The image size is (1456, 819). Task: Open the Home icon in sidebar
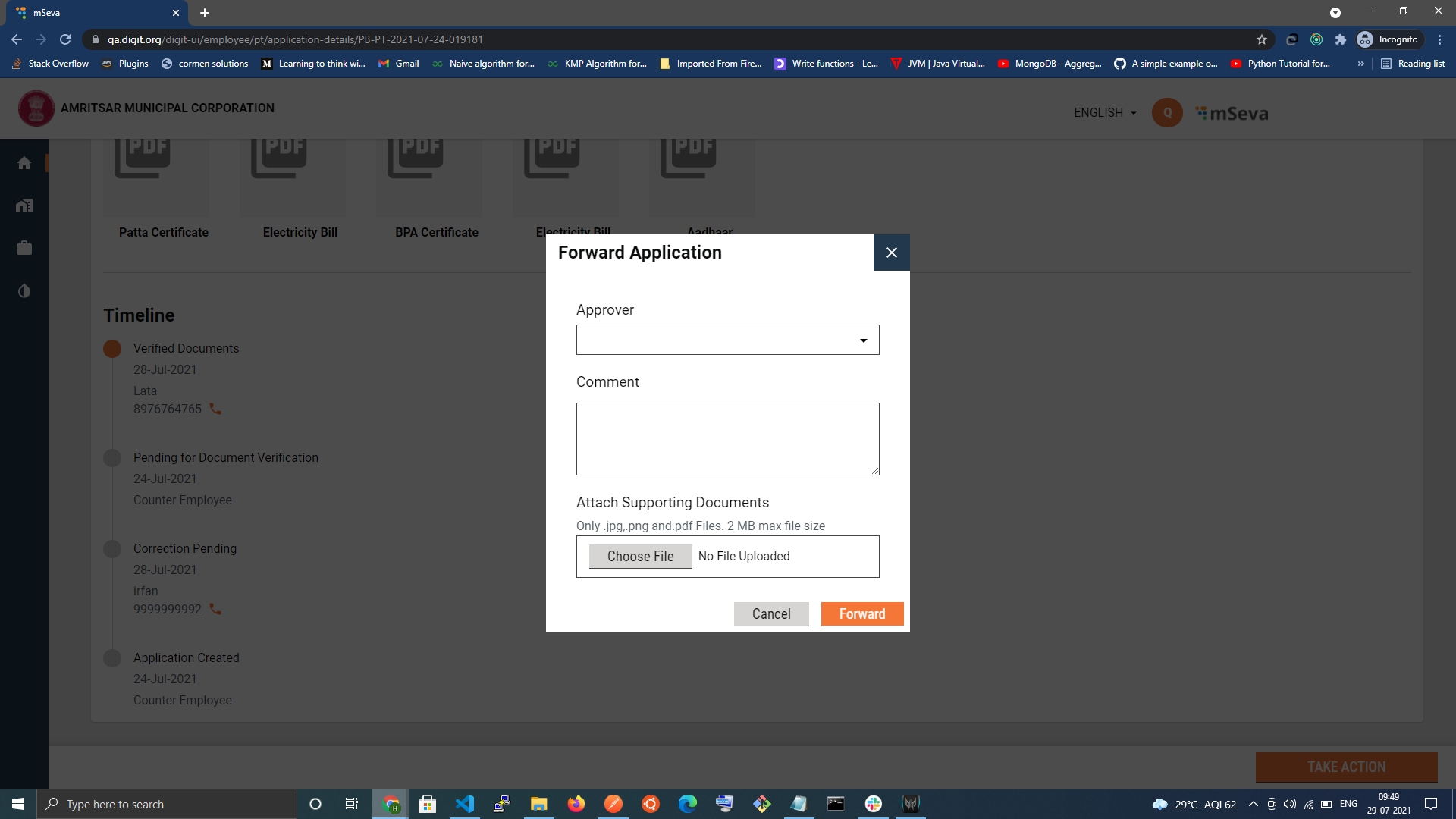click(24, 163)
